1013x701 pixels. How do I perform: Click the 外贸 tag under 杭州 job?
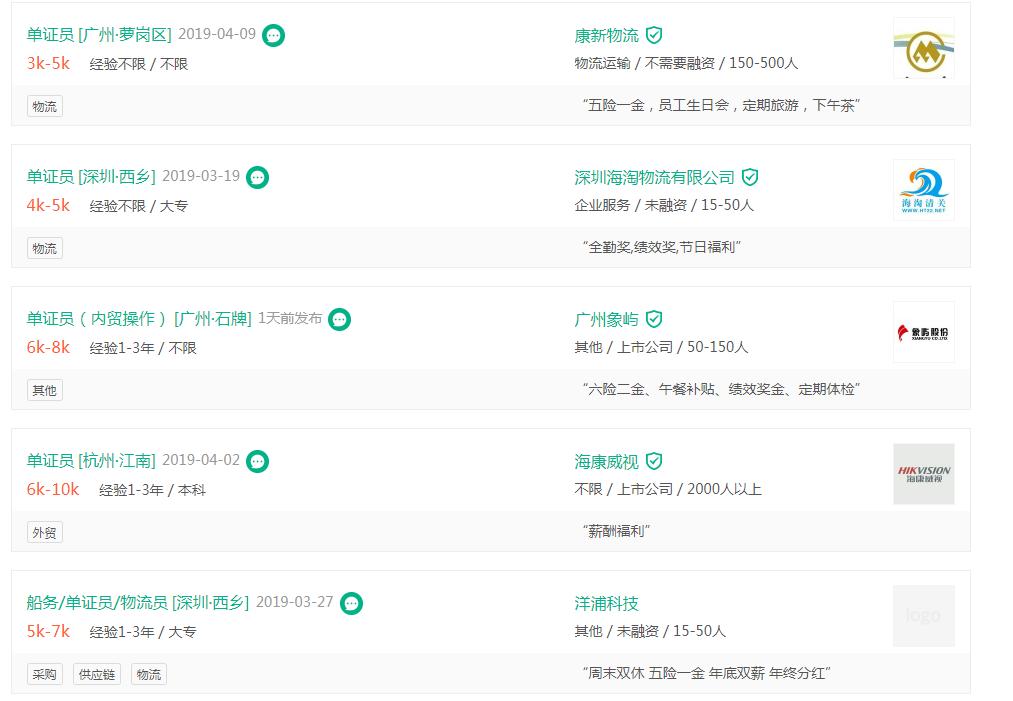[44, 533]
